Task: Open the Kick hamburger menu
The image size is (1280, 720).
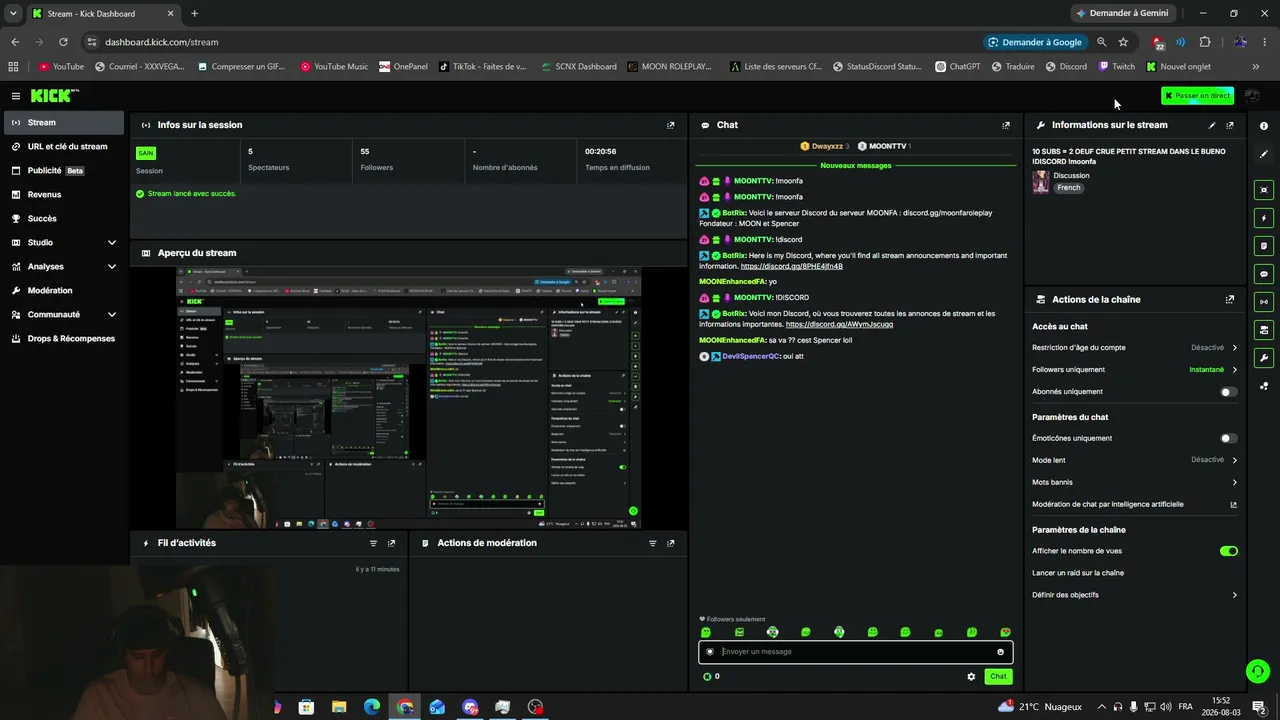Action: (16, 96)
